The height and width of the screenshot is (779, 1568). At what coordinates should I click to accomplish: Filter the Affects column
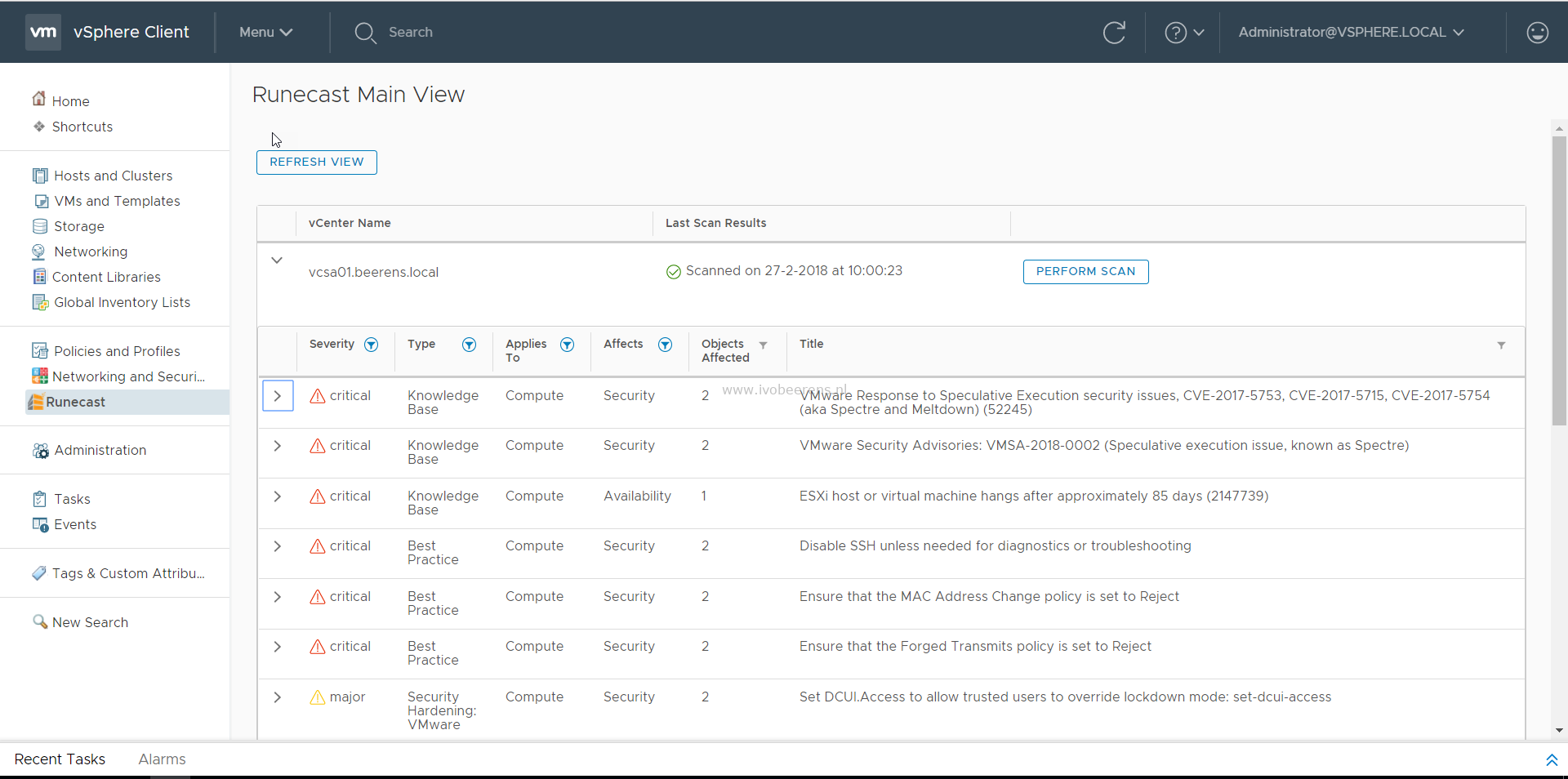click(x=666, y=345)
